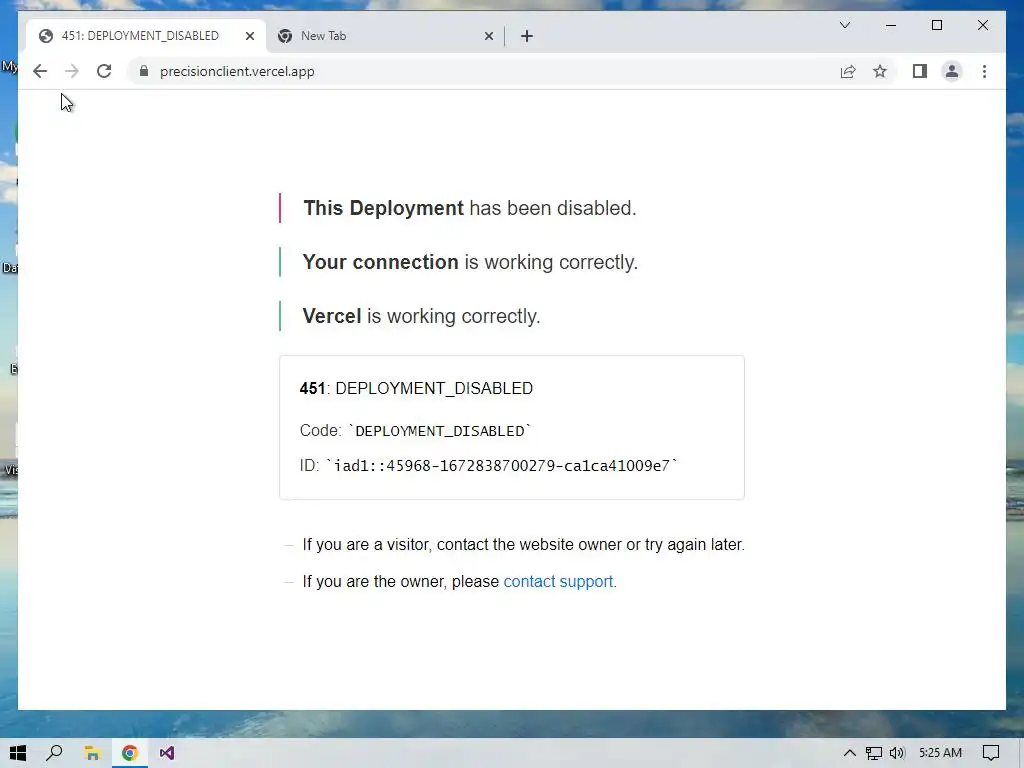
Task: Click the 'If you are a visitor' sentence
Action: (x=523, y=544)
